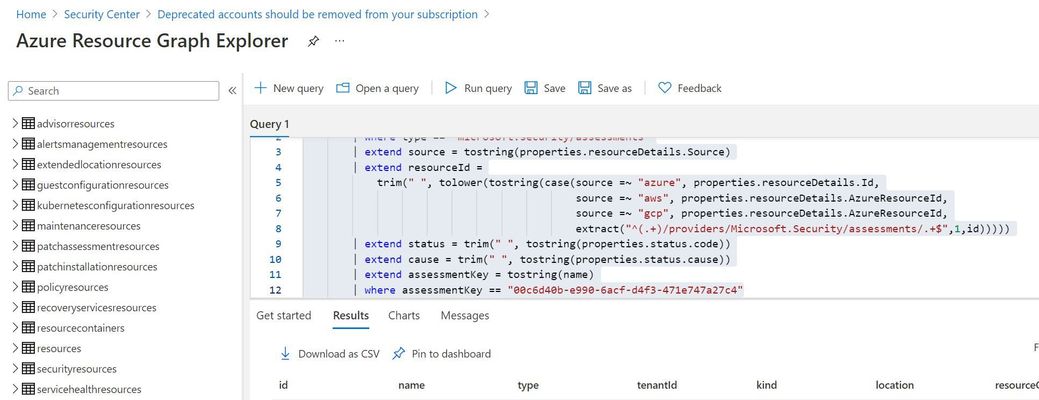
Task: Select servicehealthresources in the table list
Action: 89,389
